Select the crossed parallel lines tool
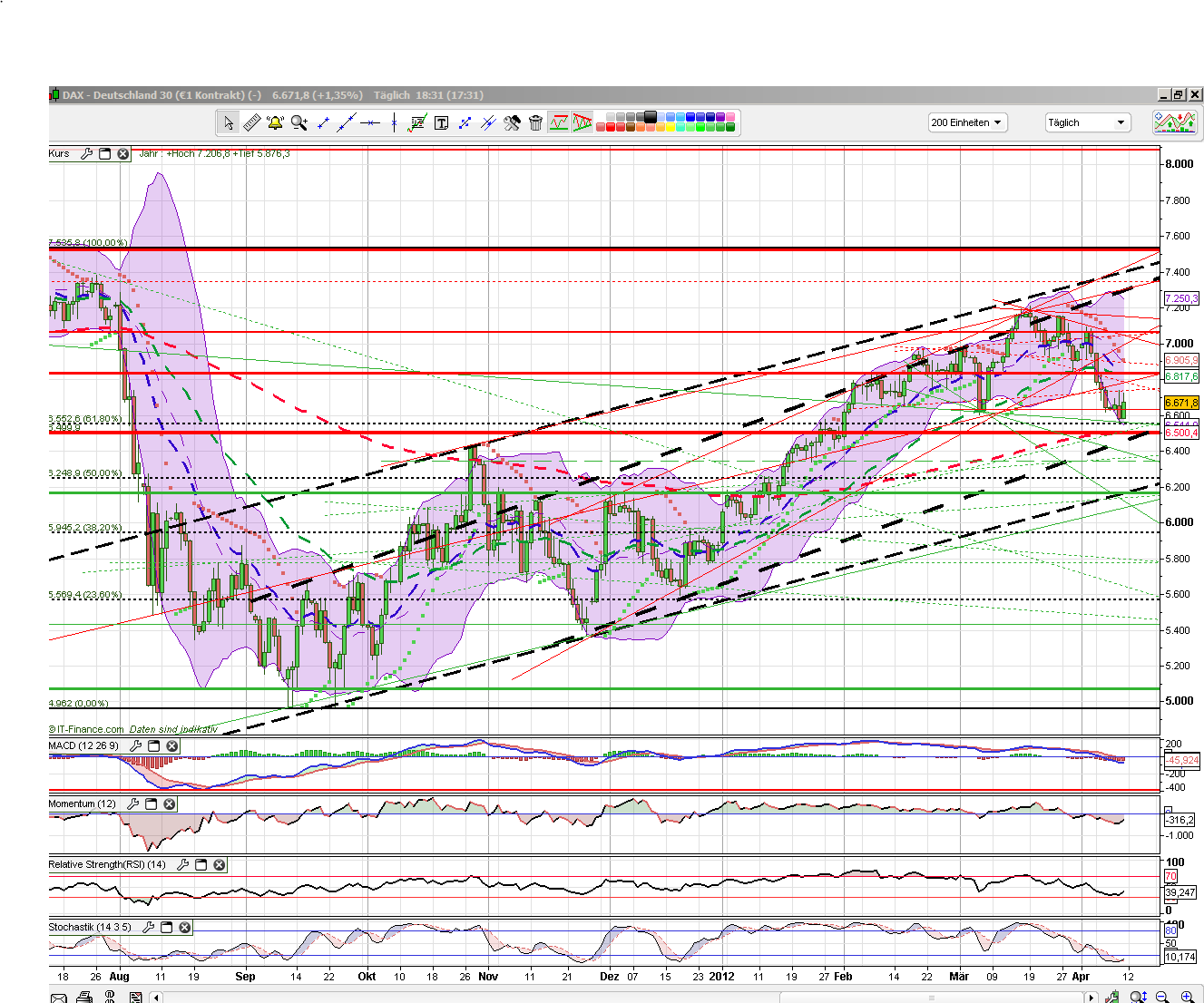This screenshot has width=1204, height=1003. point(488,122)
